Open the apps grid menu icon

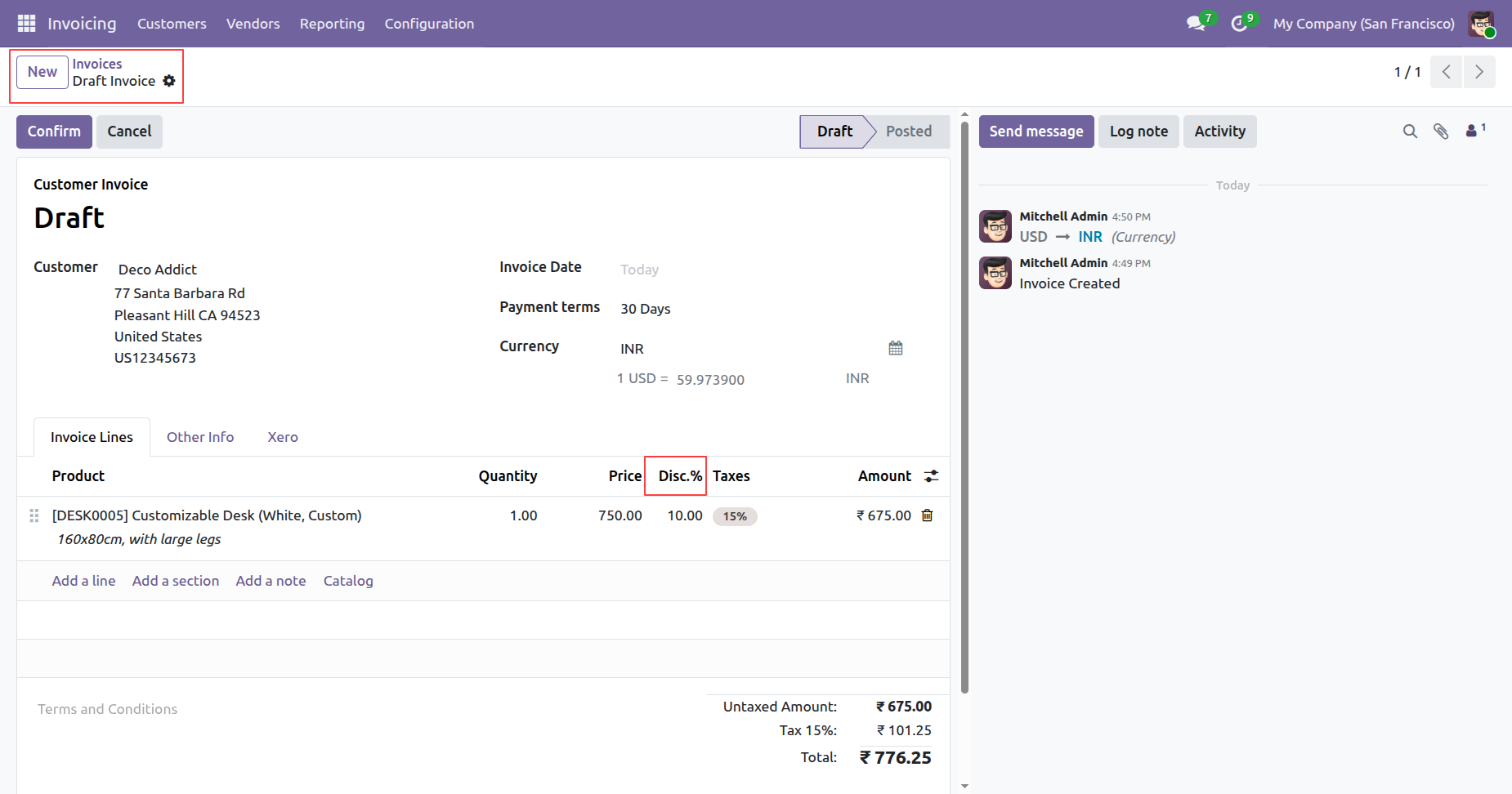tap(26, 23)
